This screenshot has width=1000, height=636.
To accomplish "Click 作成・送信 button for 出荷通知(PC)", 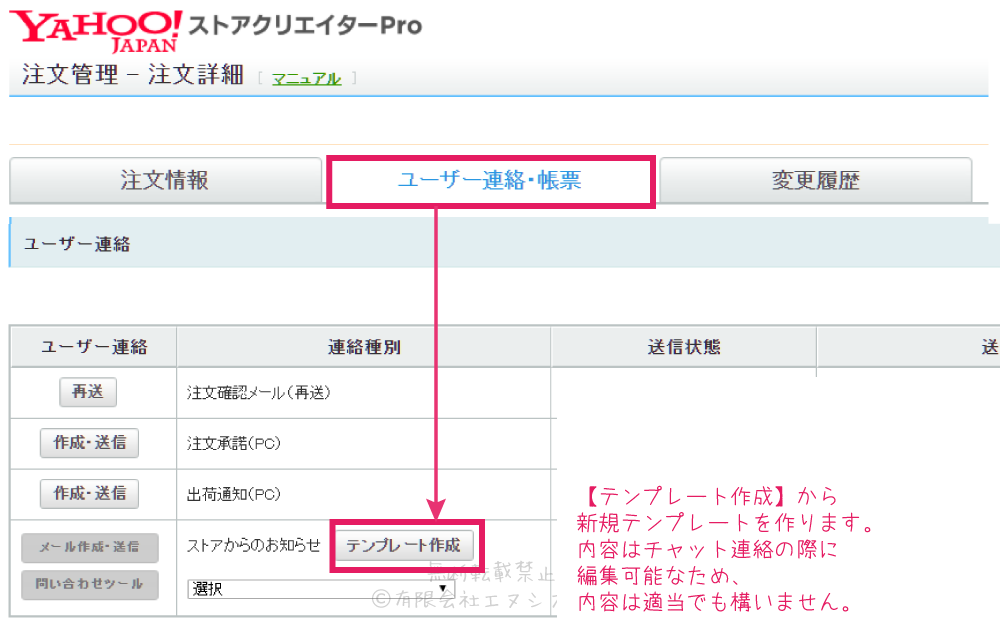I will coord(89,494).
